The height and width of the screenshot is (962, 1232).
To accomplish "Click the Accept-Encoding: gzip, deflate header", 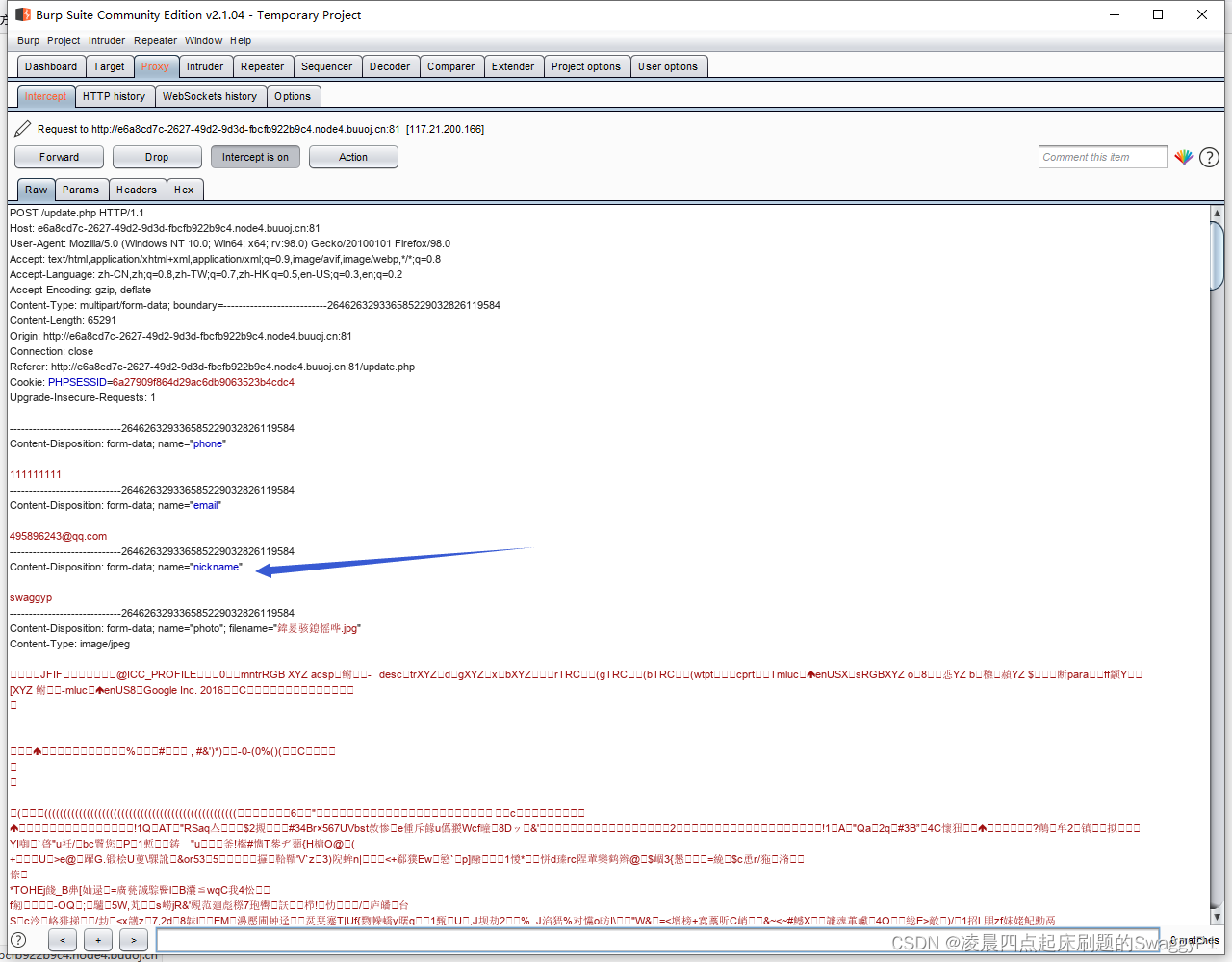I will click(80, 290).
